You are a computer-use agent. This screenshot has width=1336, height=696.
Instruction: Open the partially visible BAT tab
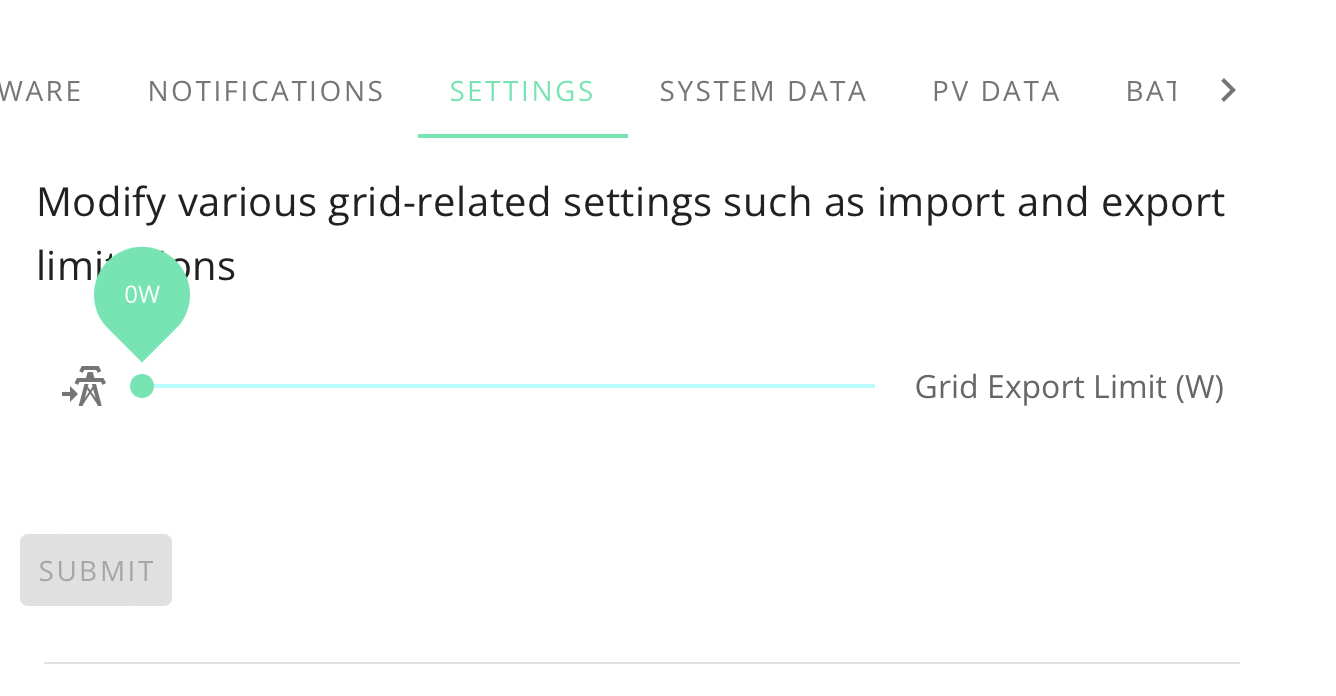tap(1151, 91)
